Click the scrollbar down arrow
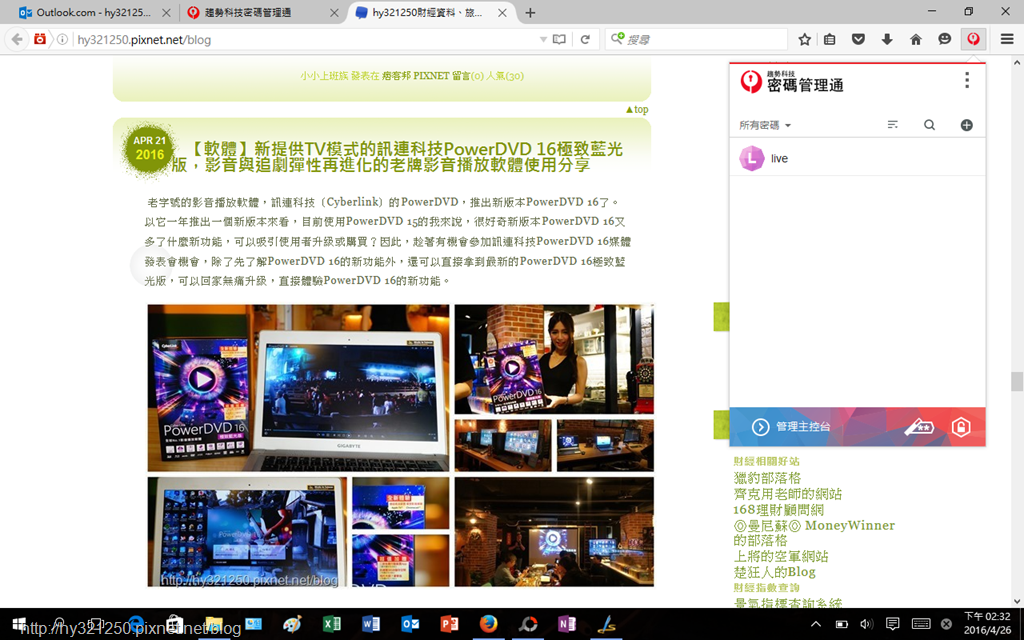This screenshot has height=640, width=1024. point(1017,601)
